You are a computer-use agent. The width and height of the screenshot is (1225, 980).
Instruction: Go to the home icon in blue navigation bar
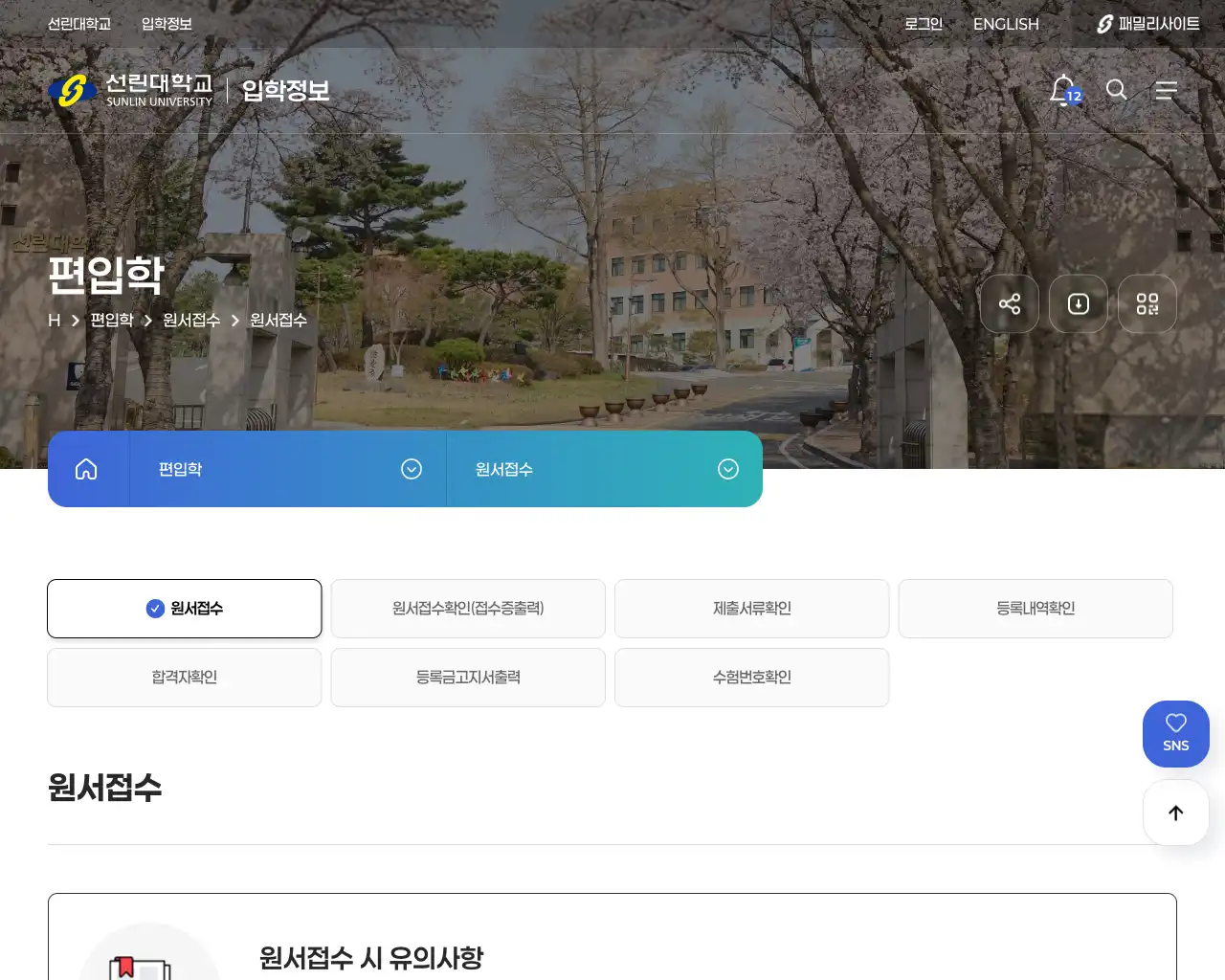[86, 469]
